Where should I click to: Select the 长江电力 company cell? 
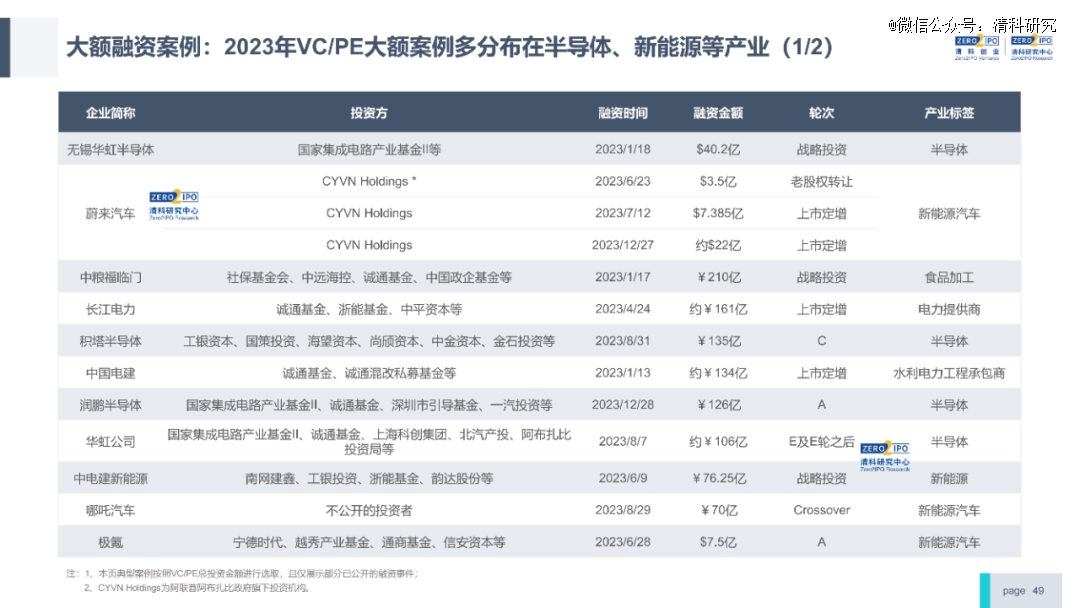coord(110,309)
